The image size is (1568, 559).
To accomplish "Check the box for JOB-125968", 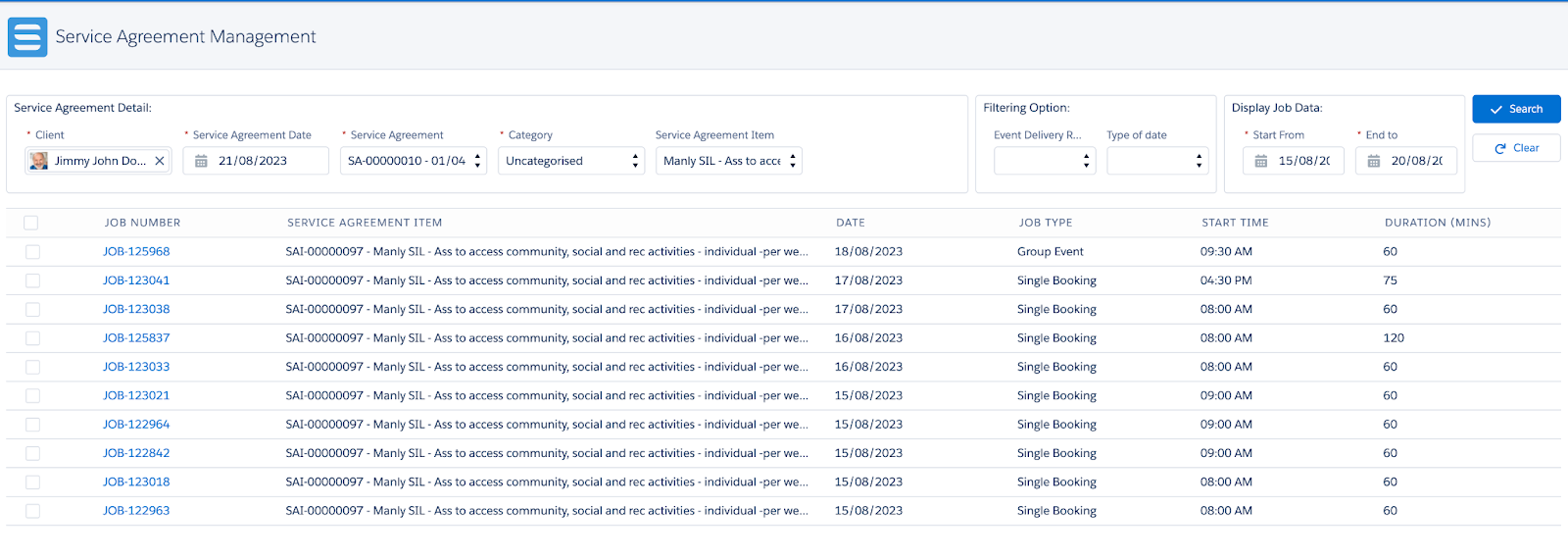I will (32, 252).
